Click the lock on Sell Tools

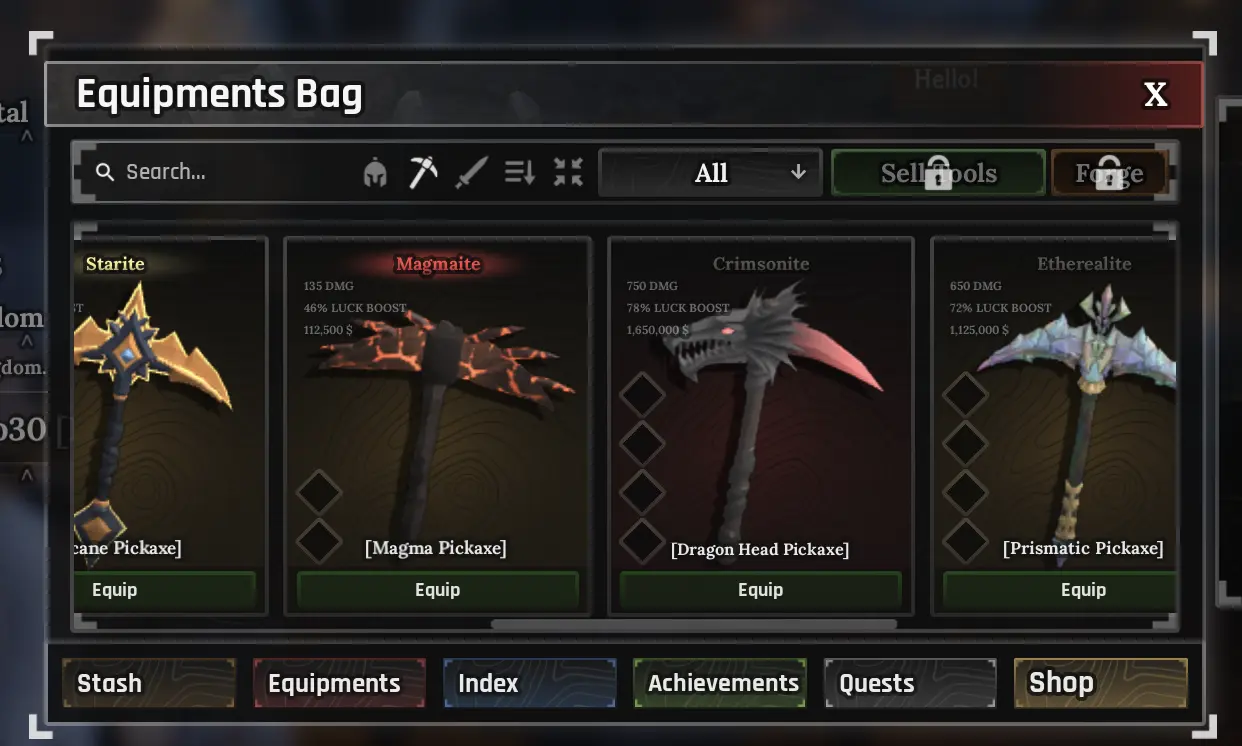click(938, 173)
